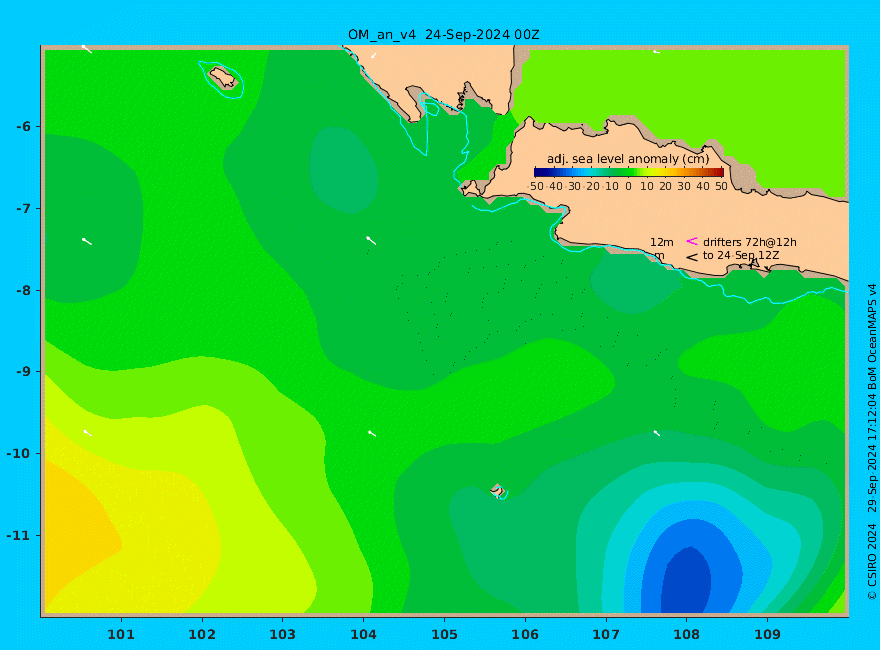
Task: Click the "-11" latitude axis label
Action: click(x=19, y=535)
